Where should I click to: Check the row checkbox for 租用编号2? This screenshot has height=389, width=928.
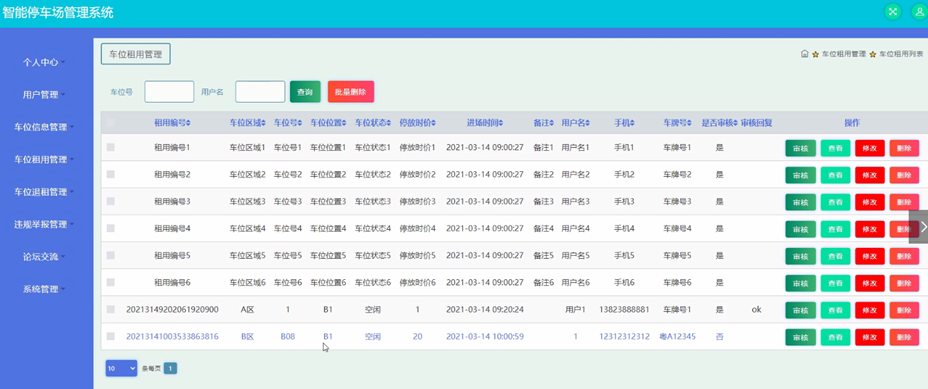click(x=111, y=174)
